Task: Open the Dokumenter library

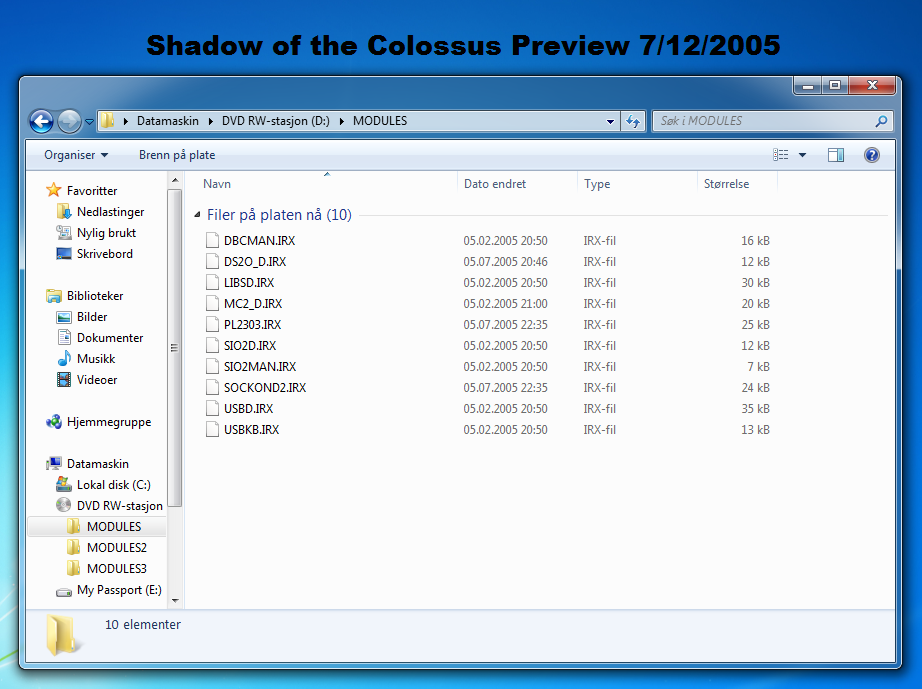Action: [110, 338]
